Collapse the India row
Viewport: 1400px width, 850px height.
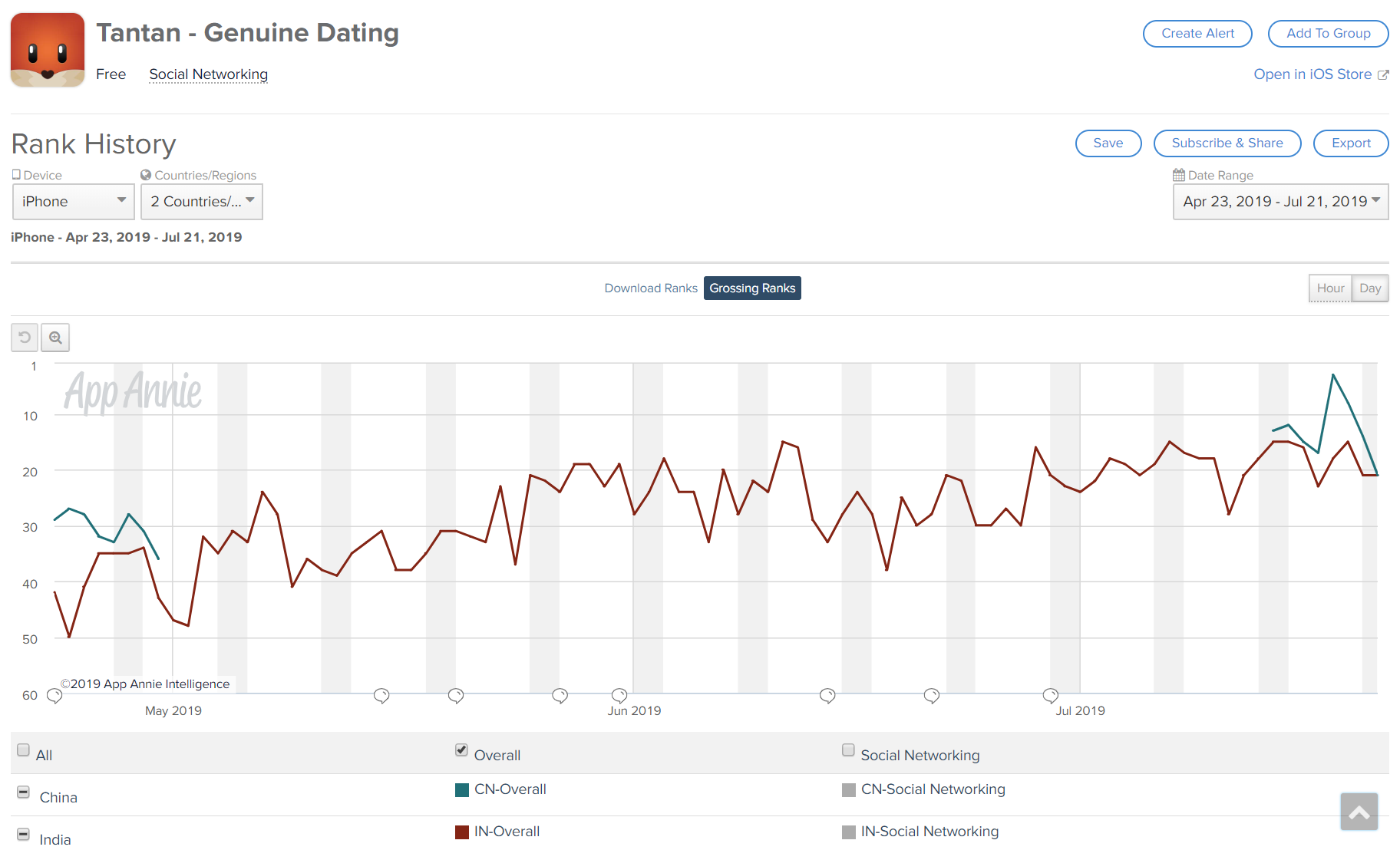pos(24,835)
